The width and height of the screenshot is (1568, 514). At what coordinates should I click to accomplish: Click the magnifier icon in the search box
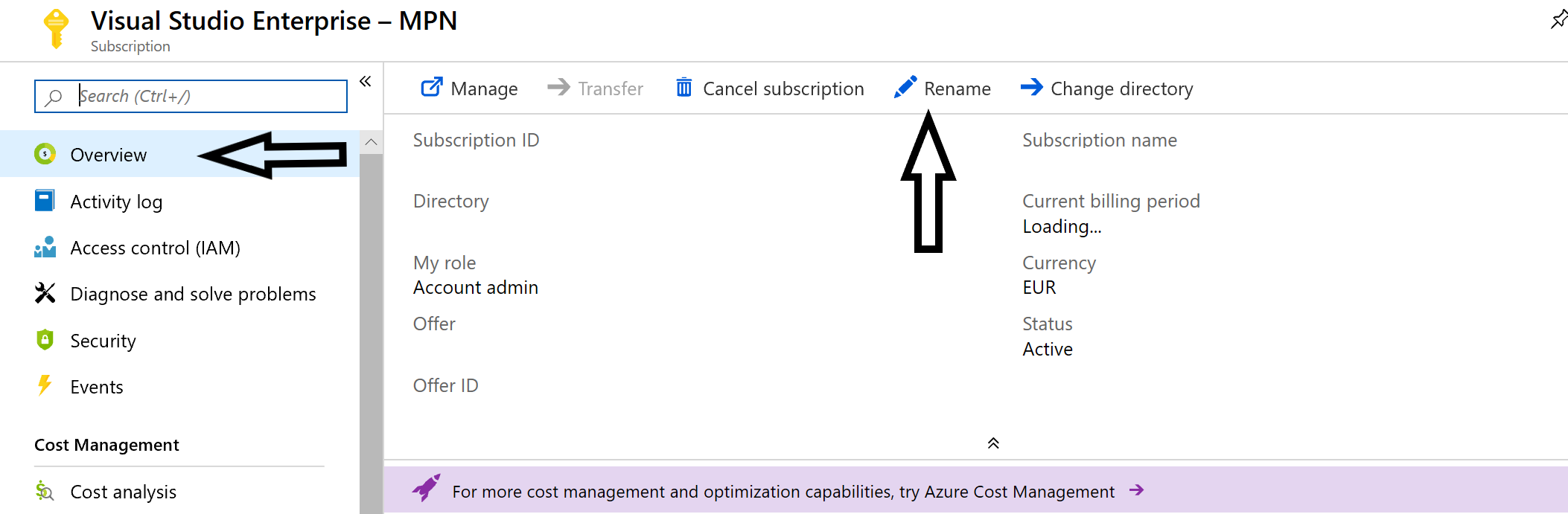click(54, 97)
